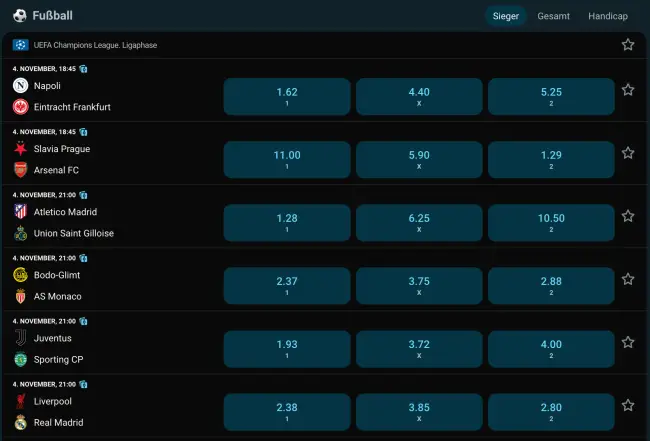Screen dimensions: 650x441
Task: Bet on Arsenal FC win at 1.29
Action: coord(551,160)
